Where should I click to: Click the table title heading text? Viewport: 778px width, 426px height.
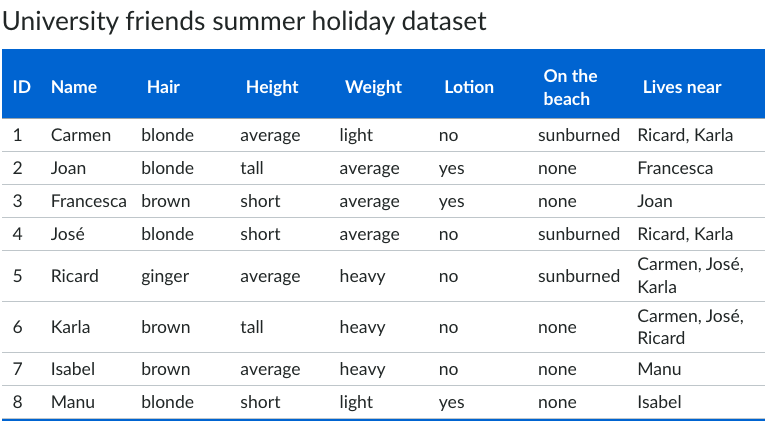(244, 21)
